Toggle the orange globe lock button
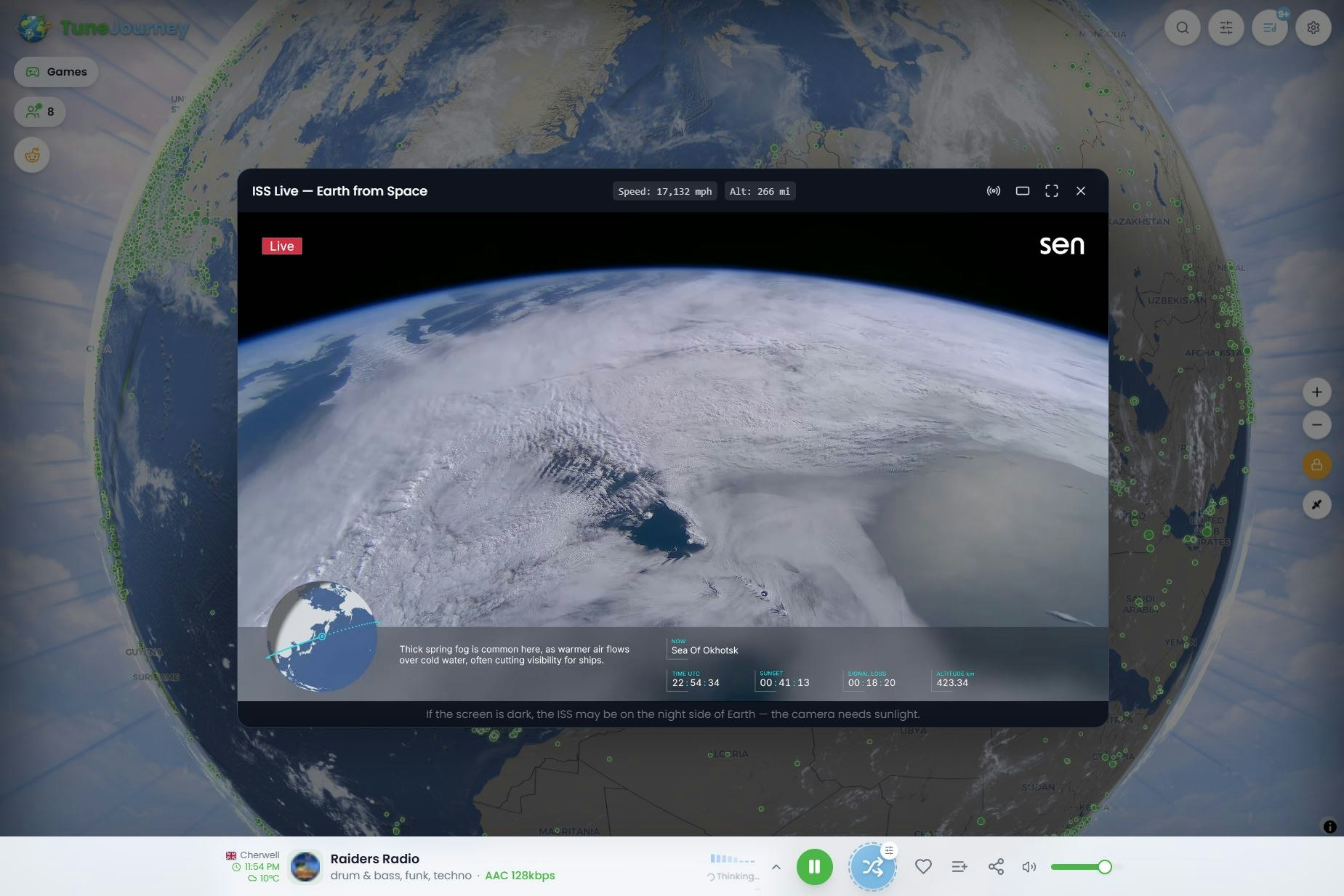The width and height of the screenshot is (1344, 896). click(x=1317, y=465)
